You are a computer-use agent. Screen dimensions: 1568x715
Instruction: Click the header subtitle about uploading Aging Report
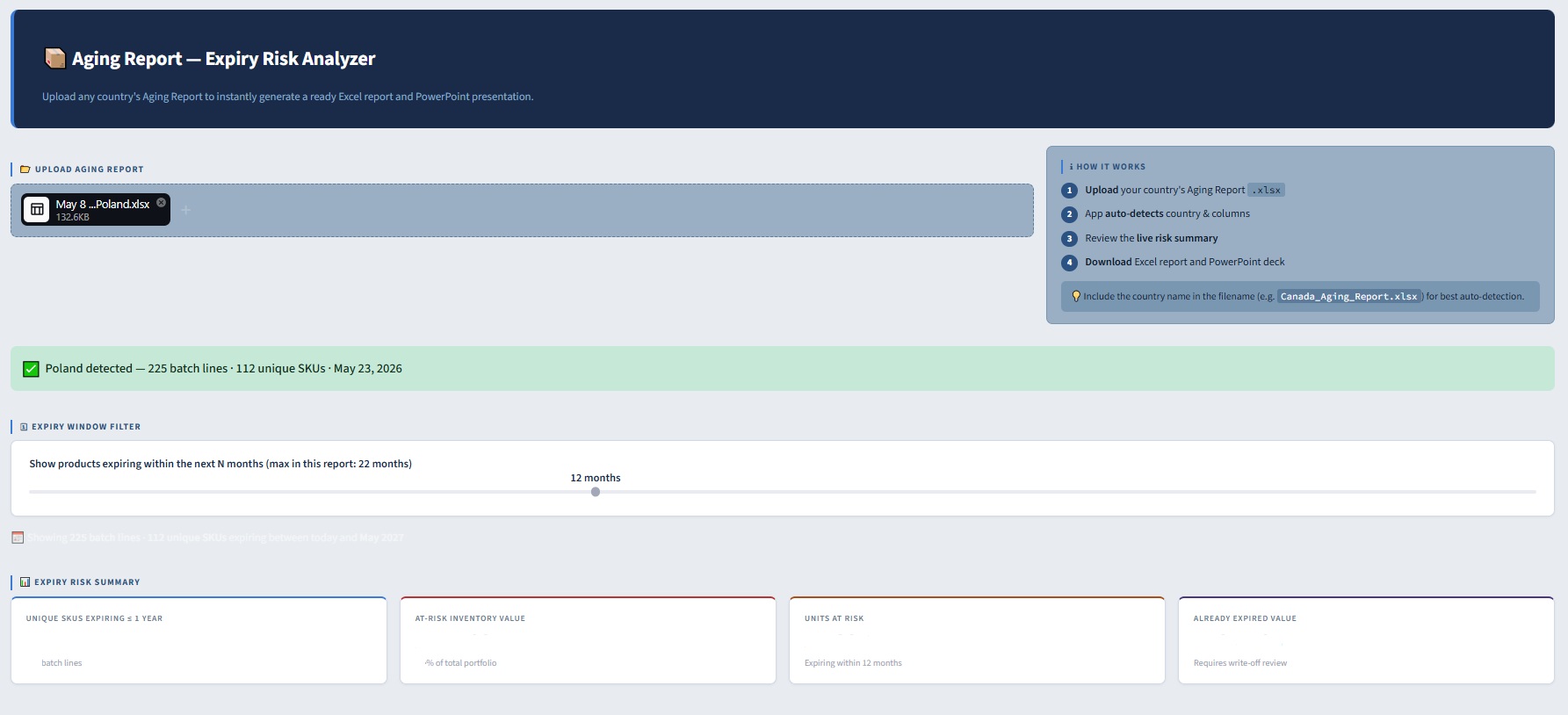pyautogui.click(x=287, y=97)
